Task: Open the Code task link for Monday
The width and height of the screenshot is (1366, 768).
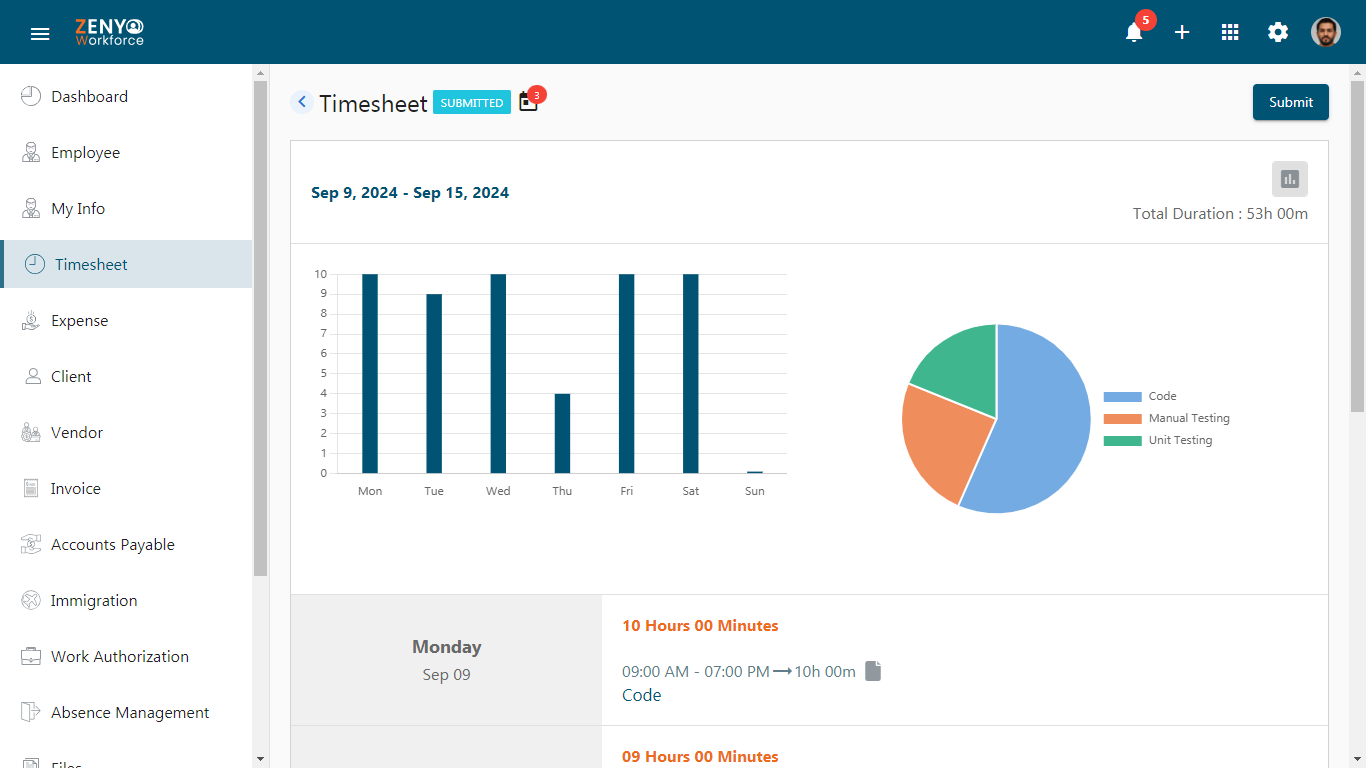Action: (641, 695)
